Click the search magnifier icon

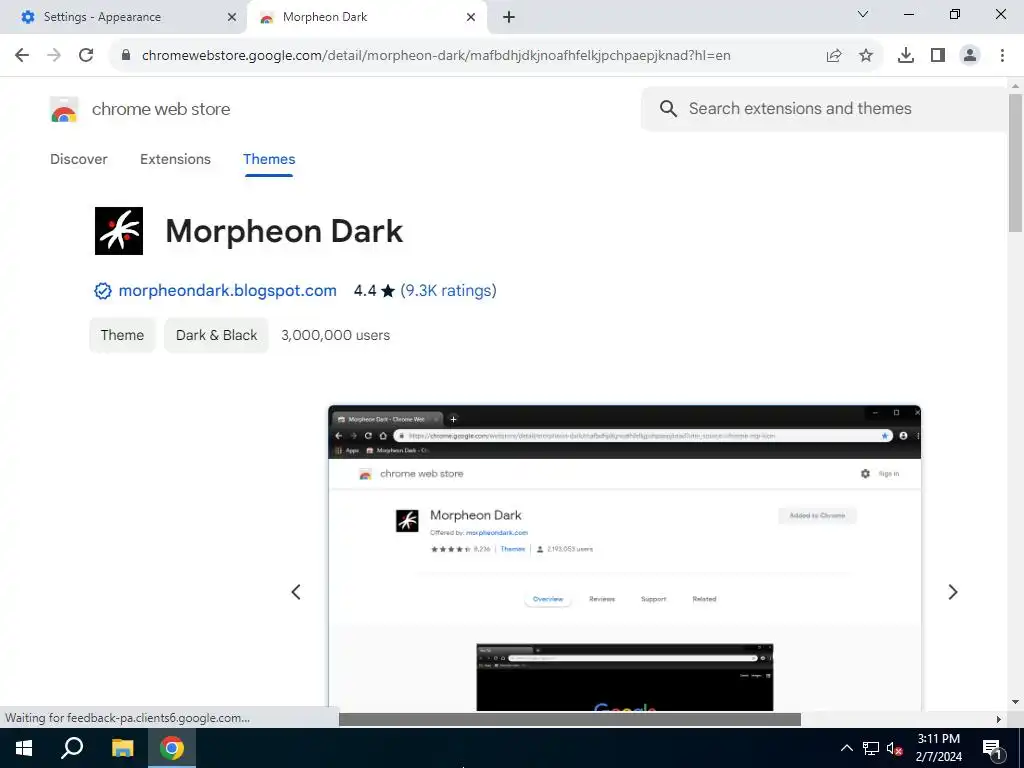668,108
